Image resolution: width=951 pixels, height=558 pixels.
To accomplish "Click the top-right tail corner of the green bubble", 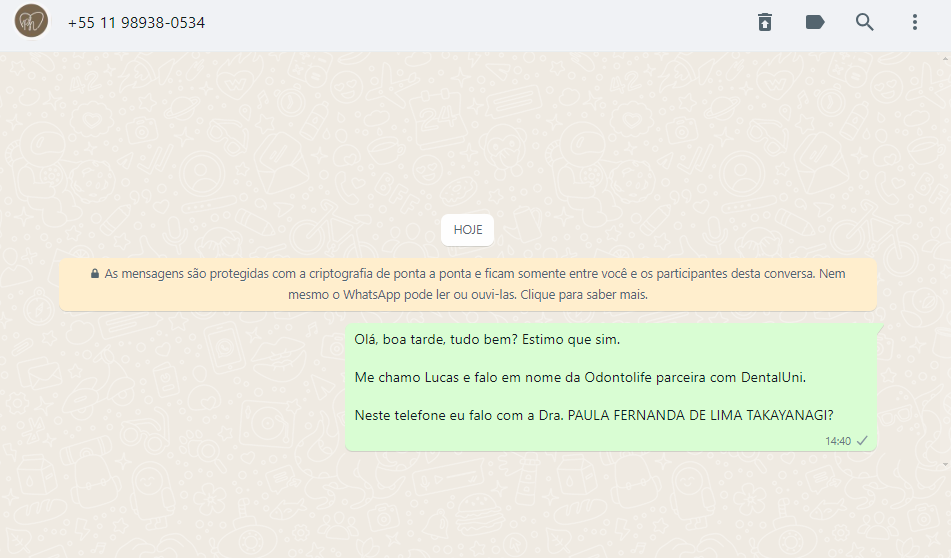I will click(879, 328).
